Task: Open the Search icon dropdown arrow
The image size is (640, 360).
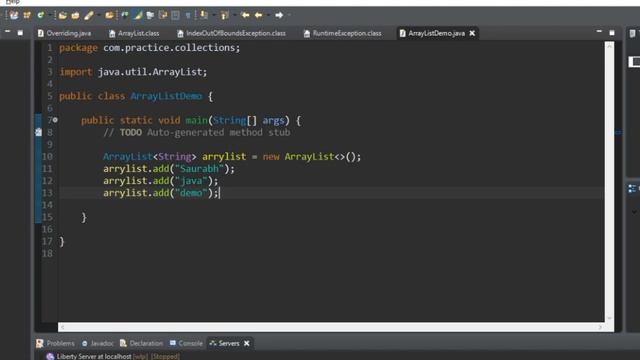Action: click(99, 15)
